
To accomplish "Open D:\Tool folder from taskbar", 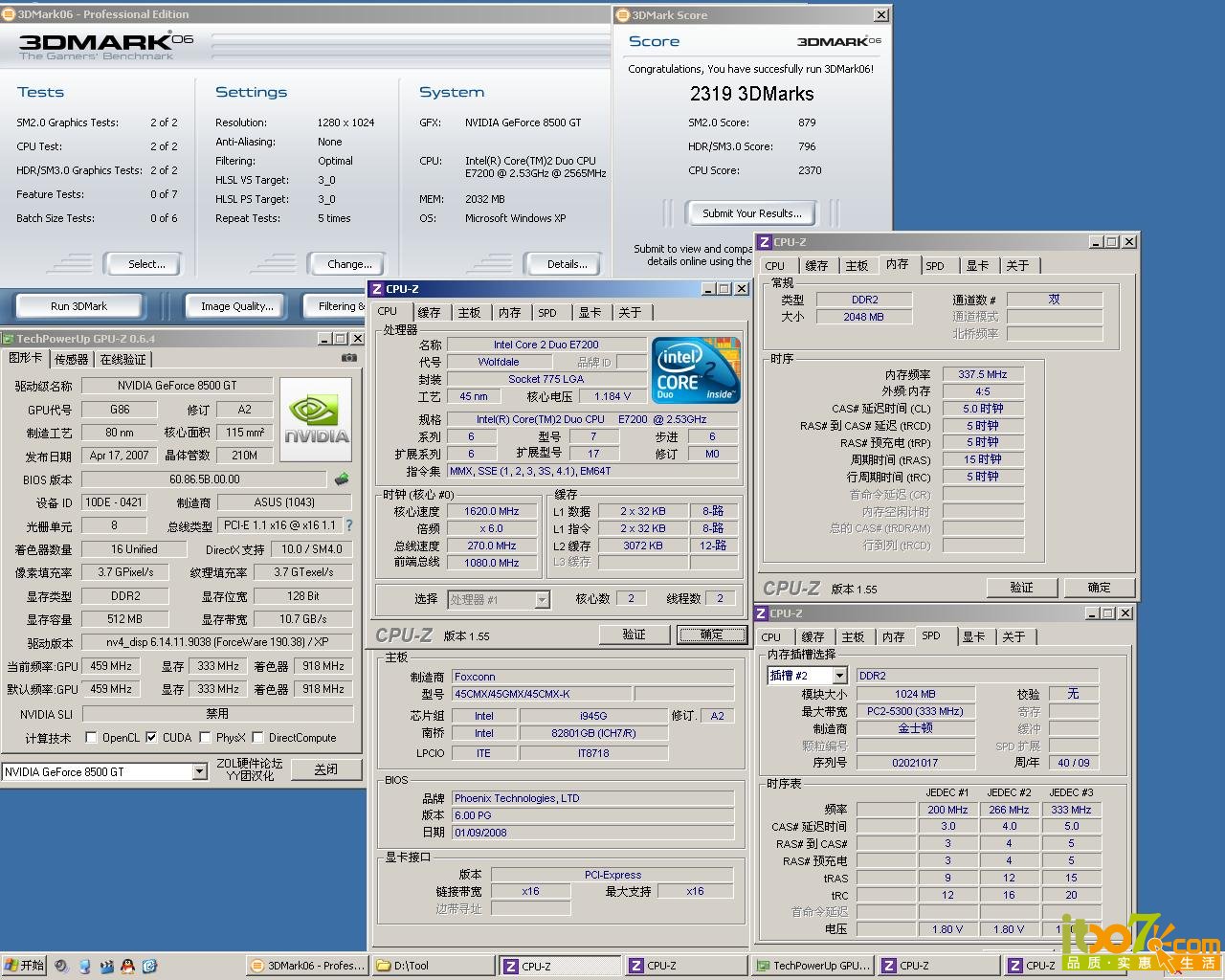I will 434,966.
